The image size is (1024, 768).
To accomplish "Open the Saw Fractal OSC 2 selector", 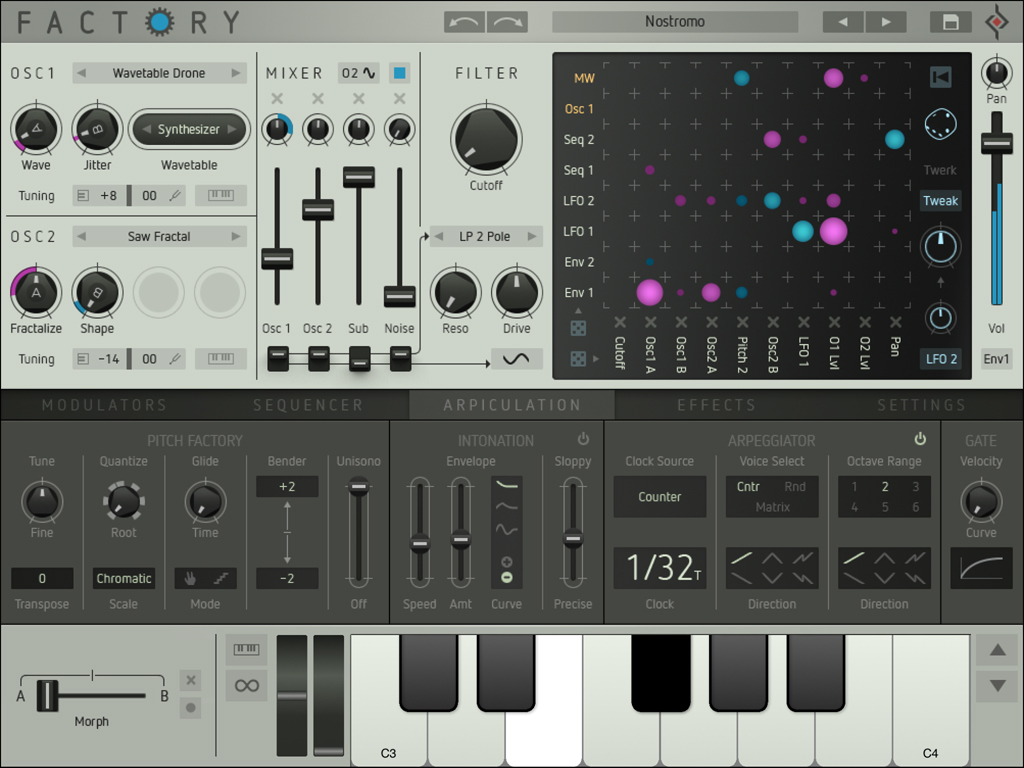I will (x=159, y=236).
